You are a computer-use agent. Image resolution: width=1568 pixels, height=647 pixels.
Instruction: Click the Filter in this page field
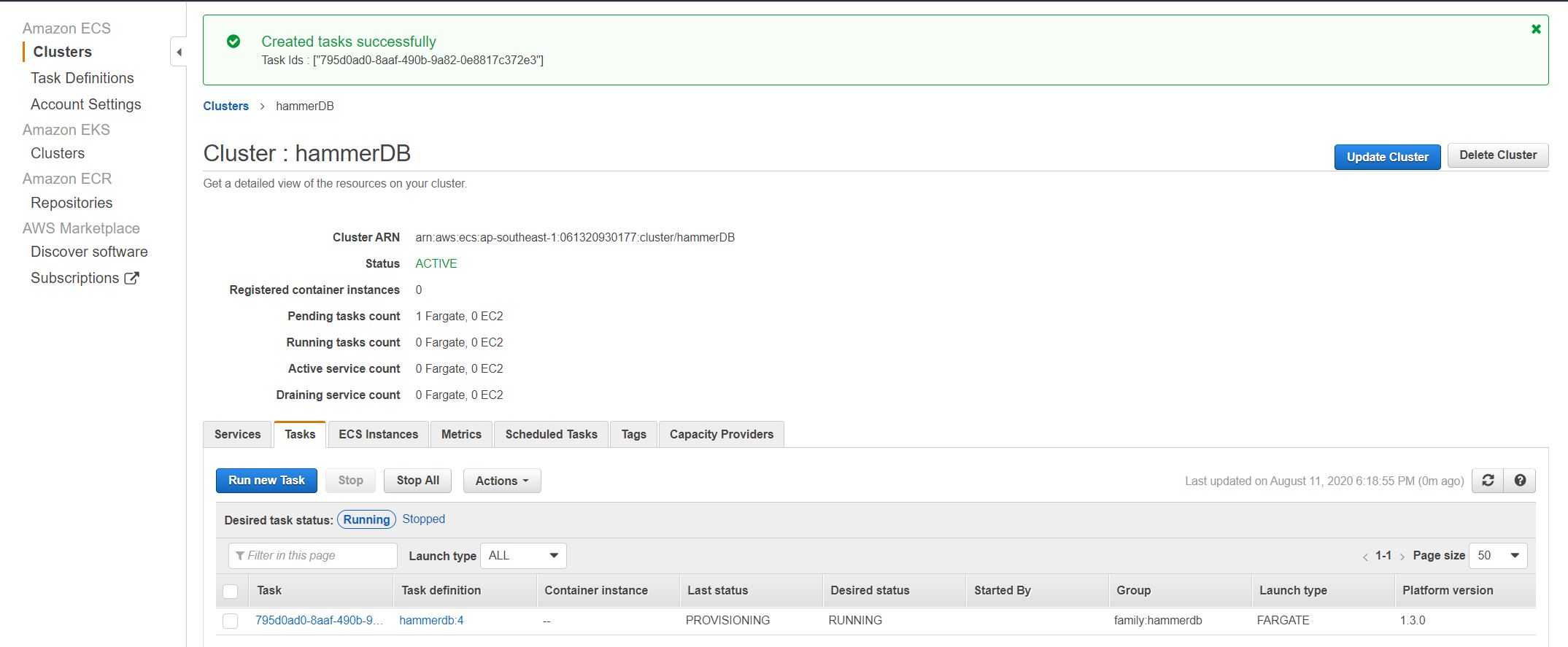click(314, 556)
